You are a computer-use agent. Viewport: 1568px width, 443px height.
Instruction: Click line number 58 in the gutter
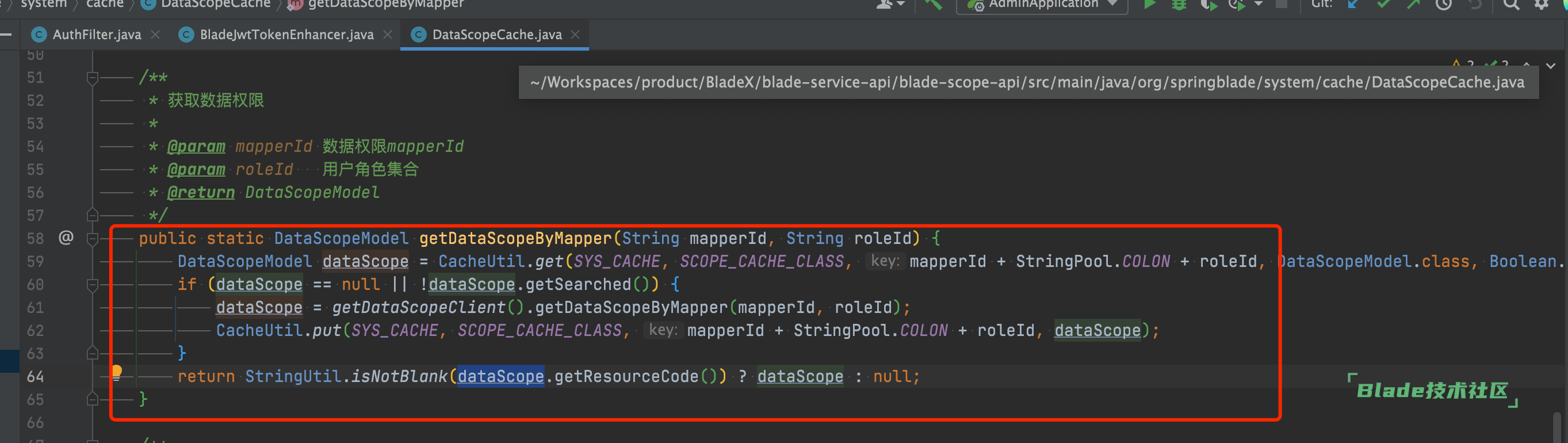point(35,239)
